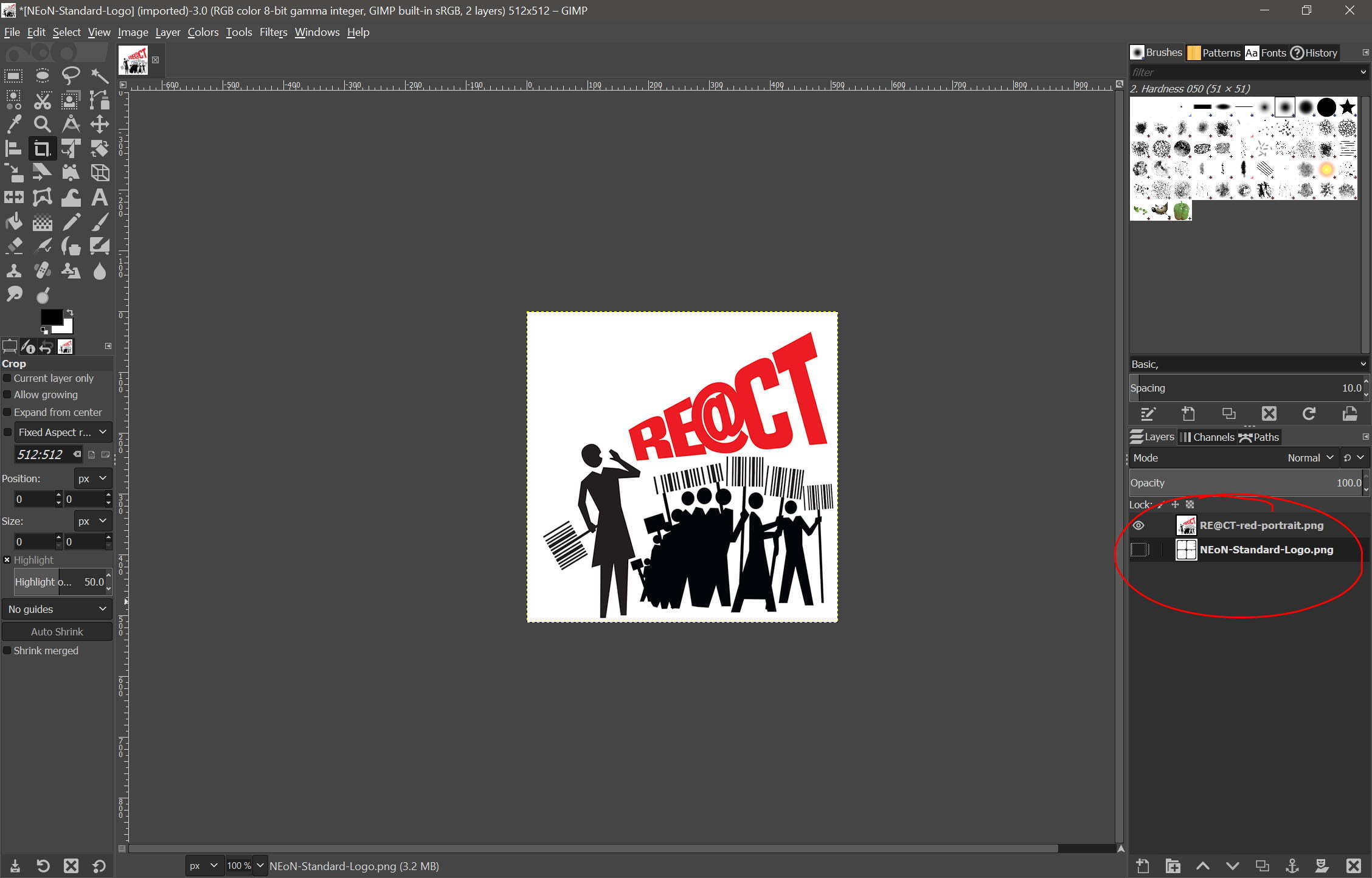Viewport: 1372px width, 878px height.
Task: Click the Auto Shrink button
Action: (57, 632)
